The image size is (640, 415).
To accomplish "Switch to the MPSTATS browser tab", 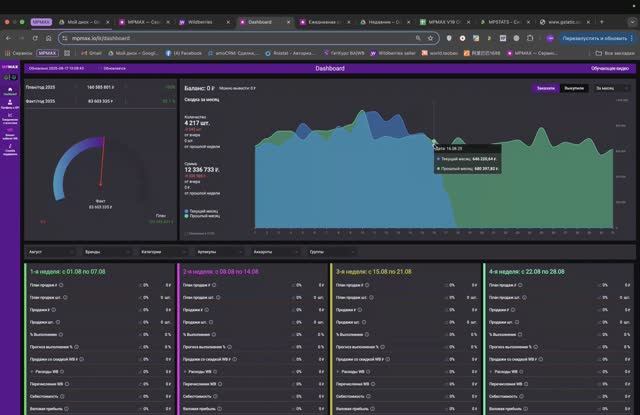I will click(x=505, y=22).
